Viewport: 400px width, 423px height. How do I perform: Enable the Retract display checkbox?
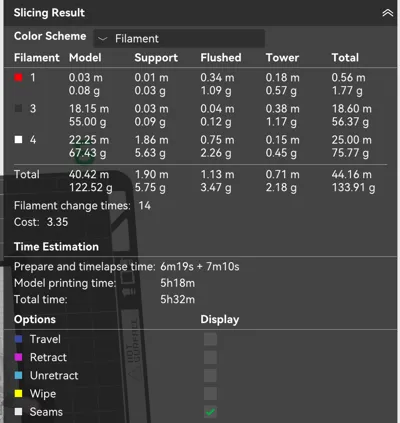click(210, 357)
